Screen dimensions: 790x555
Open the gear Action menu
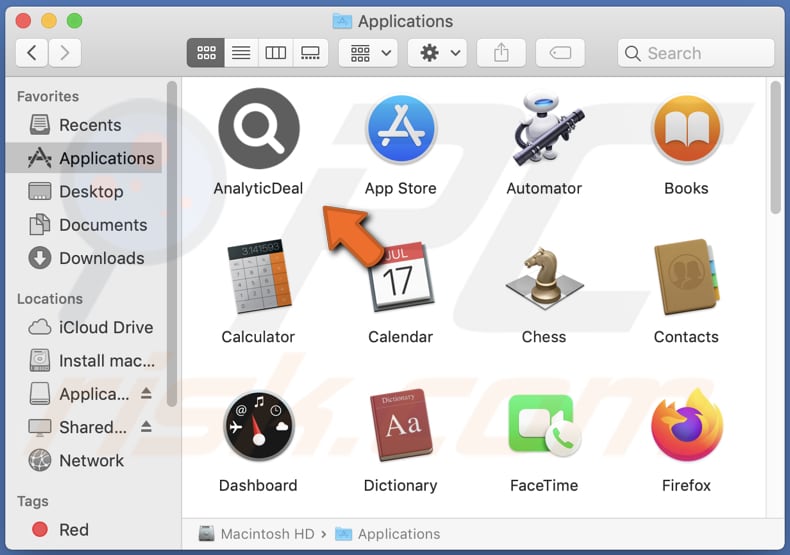437,53
